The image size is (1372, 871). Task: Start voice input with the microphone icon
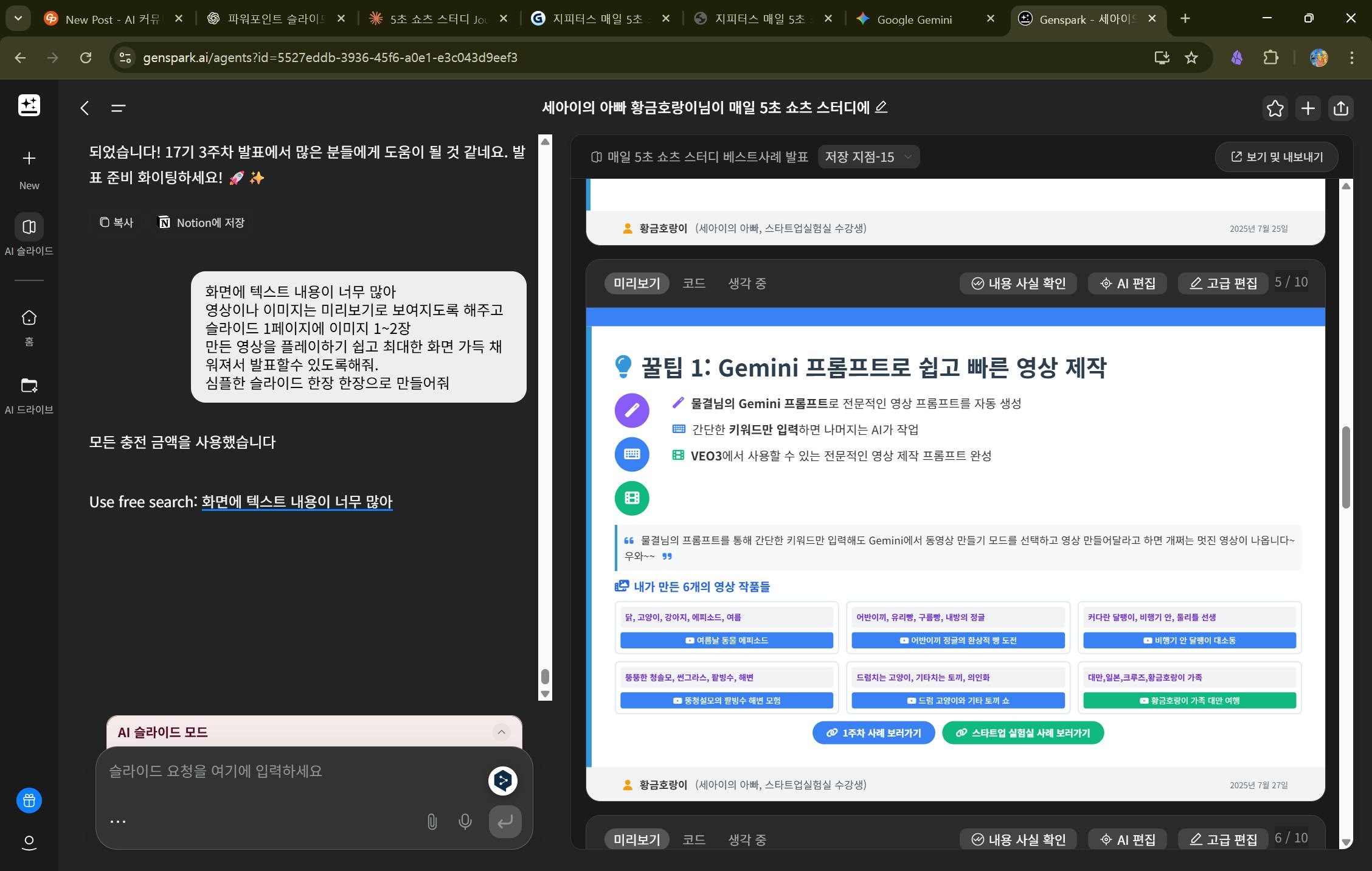coord(465,822)
